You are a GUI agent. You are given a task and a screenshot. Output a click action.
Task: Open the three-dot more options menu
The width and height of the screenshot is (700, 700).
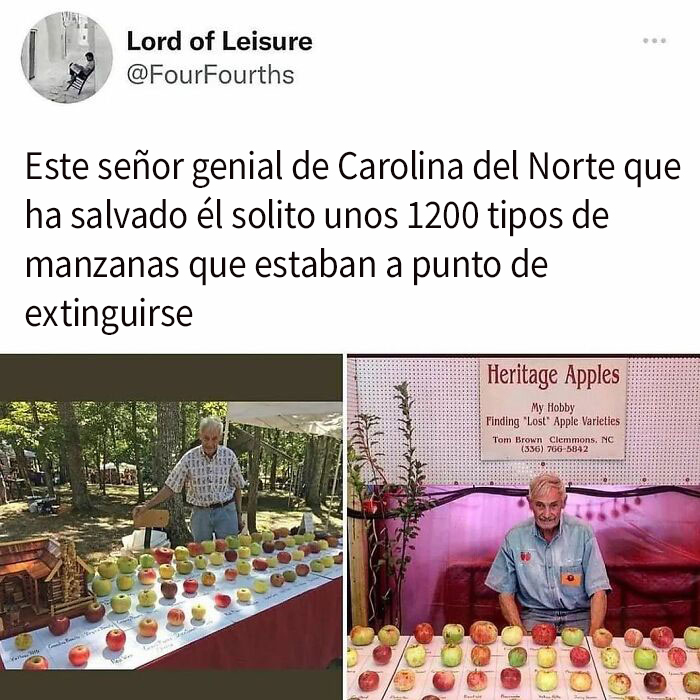click(654, 41)
